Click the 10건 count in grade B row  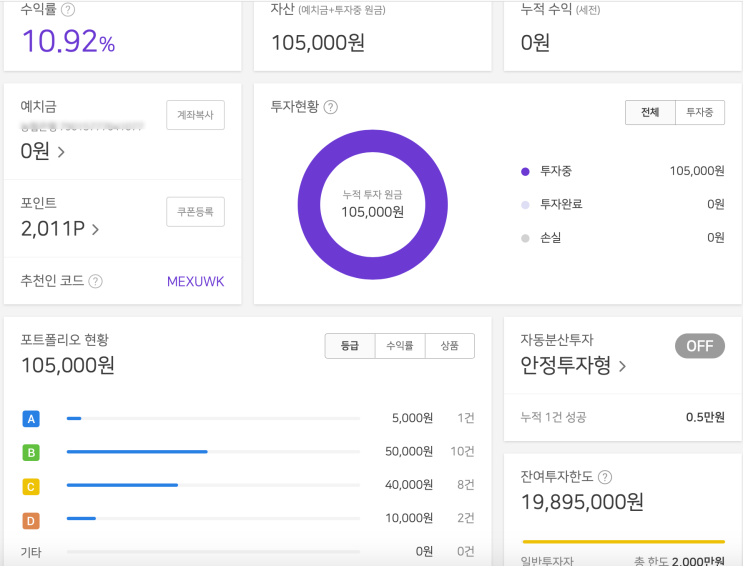462,452
